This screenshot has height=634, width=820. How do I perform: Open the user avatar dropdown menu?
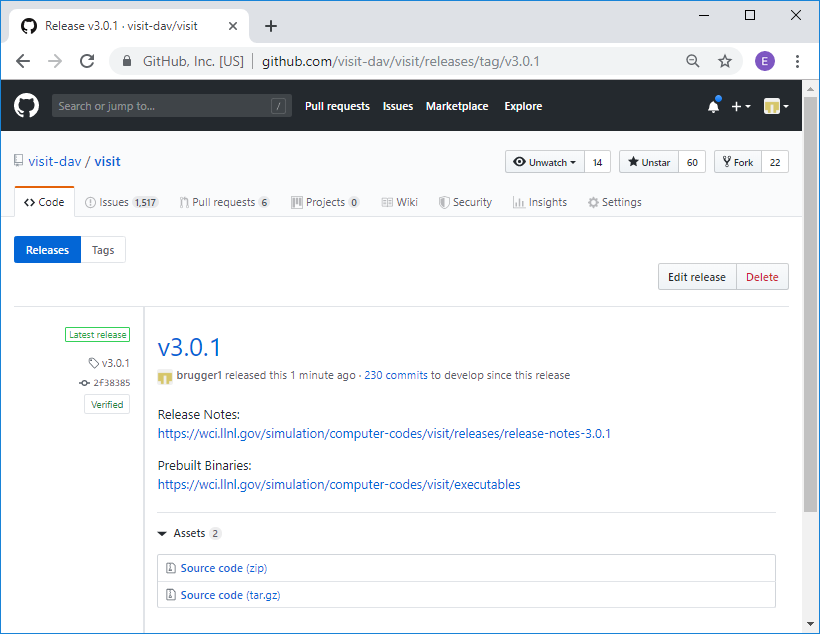click(x=776, y=106)
